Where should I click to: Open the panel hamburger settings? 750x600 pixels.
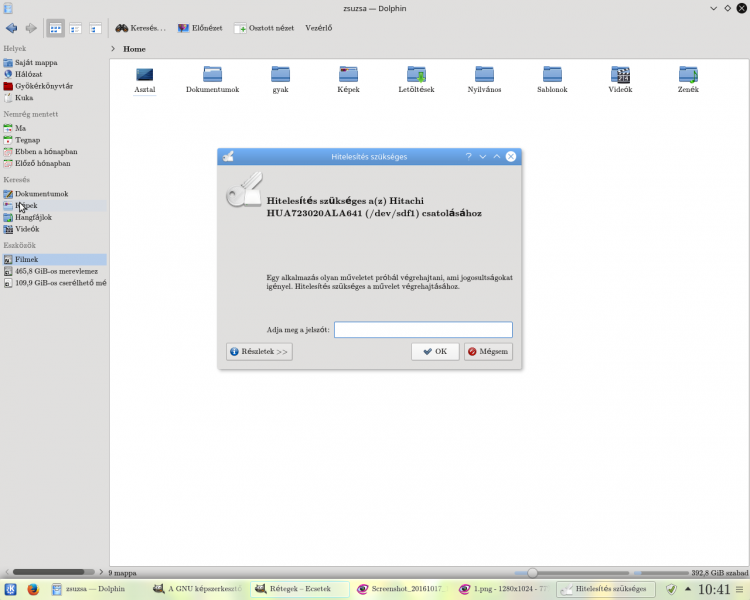740,589
